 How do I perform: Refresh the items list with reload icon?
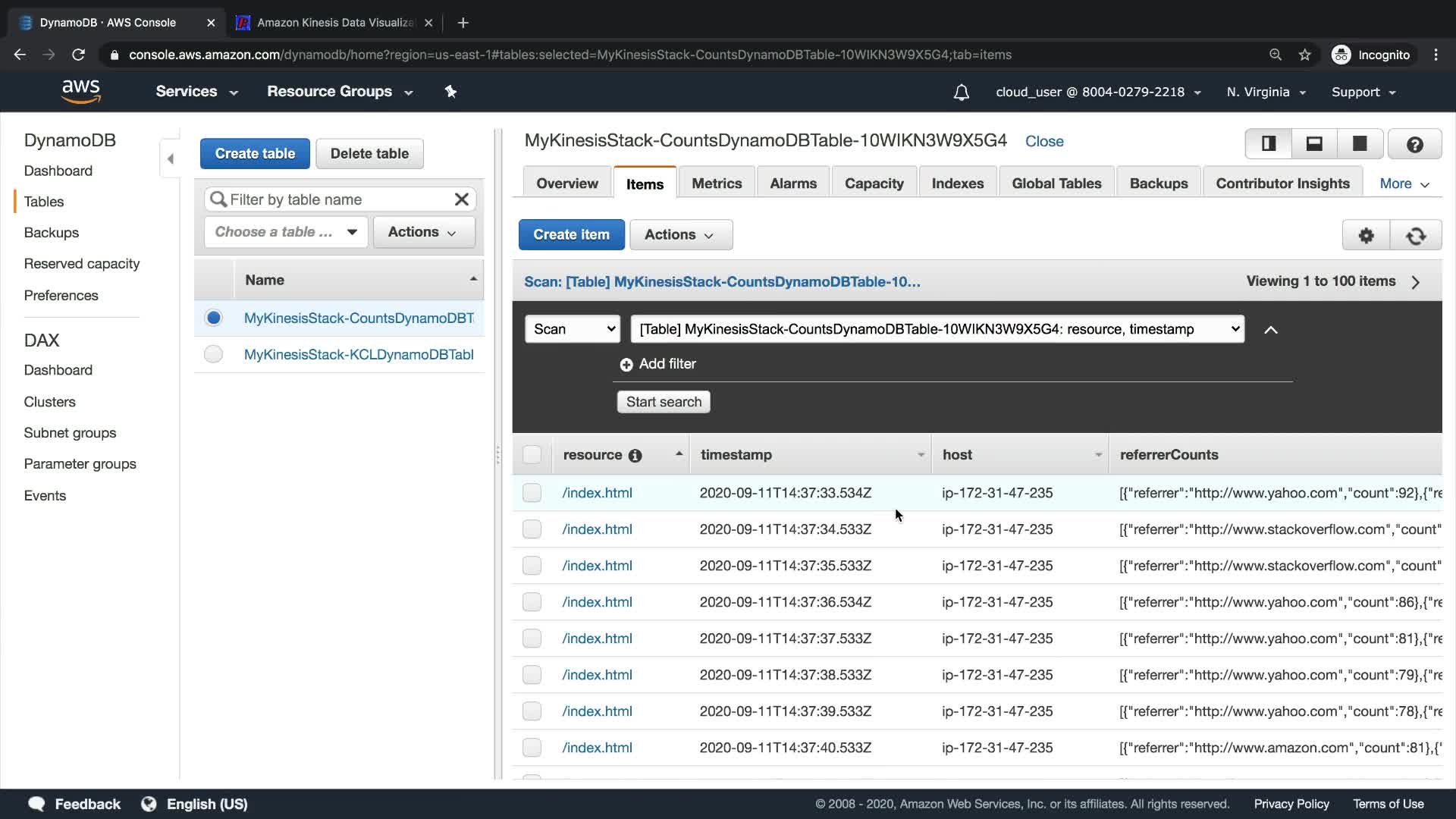tap(1415, 235)
